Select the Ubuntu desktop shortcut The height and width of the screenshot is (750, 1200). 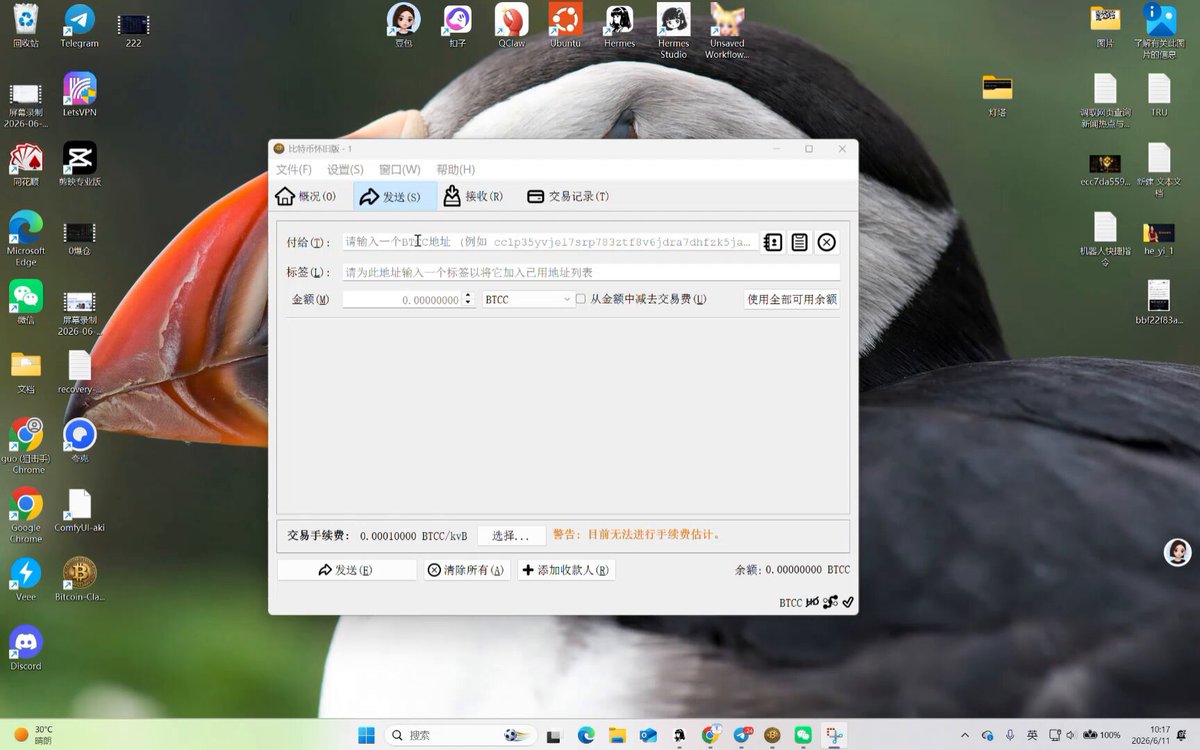click(x=565, y=26)
